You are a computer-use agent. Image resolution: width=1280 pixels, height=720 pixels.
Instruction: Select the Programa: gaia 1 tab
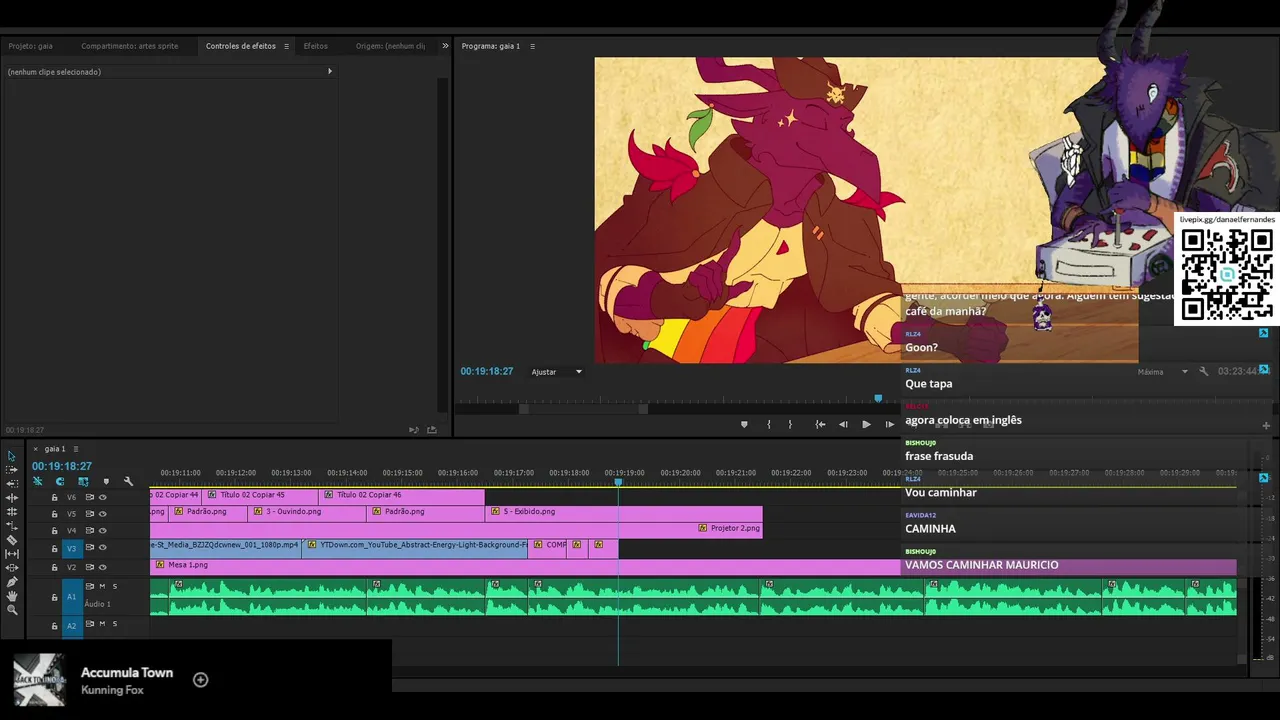click(491, 46)
